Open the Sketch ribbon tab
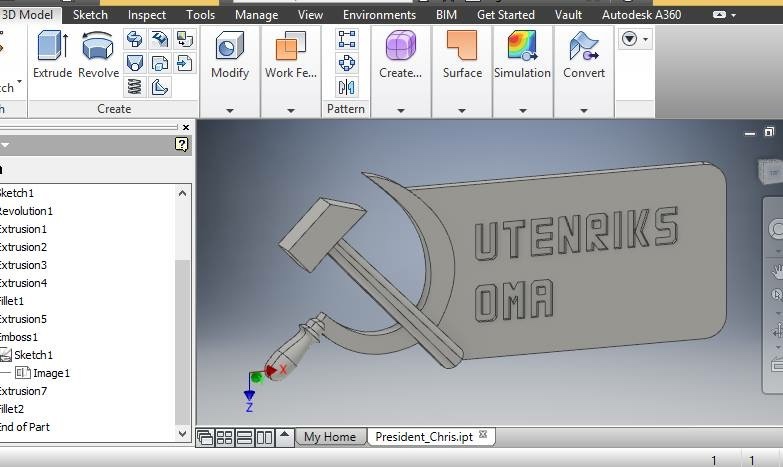The height and width of the screenshot is (467, 783). click(x=90, y=15)
